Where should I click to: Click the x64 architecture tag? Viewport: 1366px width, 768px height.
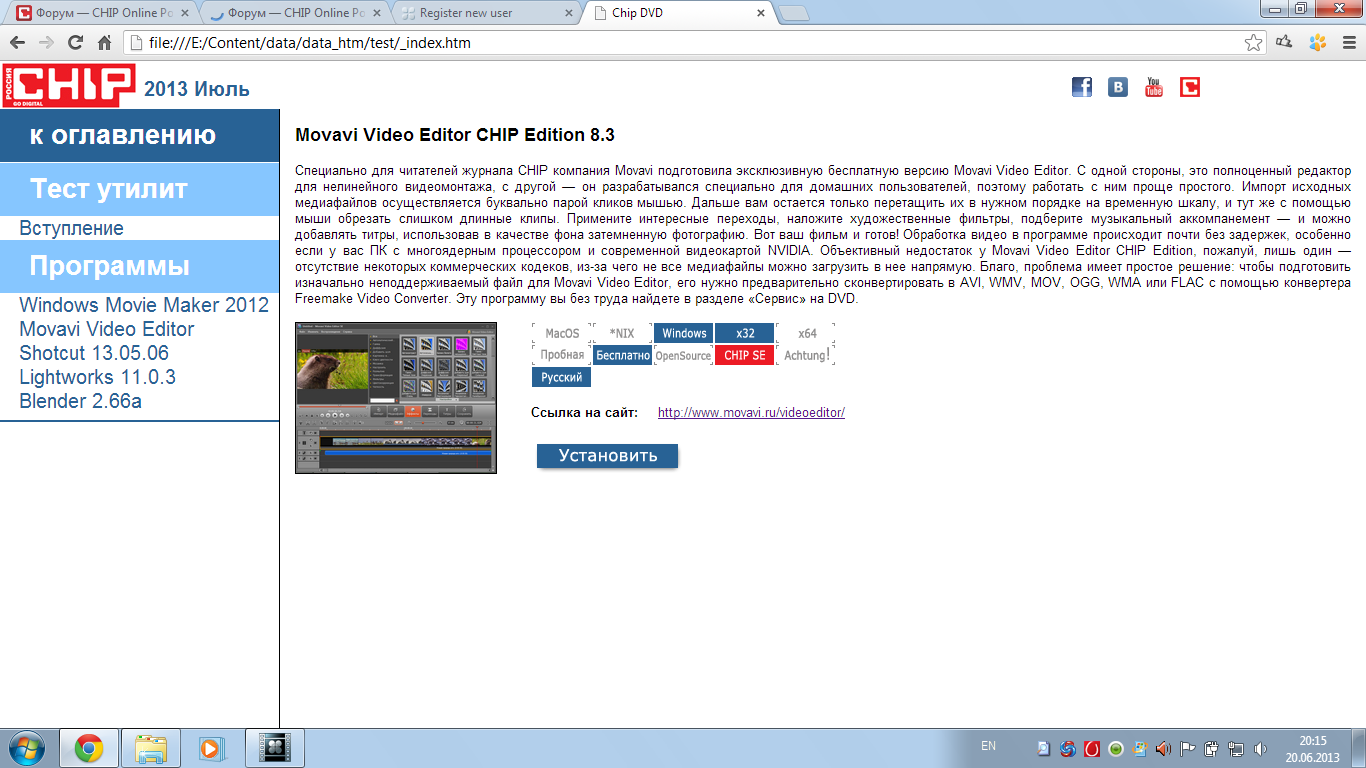(807, 333)
